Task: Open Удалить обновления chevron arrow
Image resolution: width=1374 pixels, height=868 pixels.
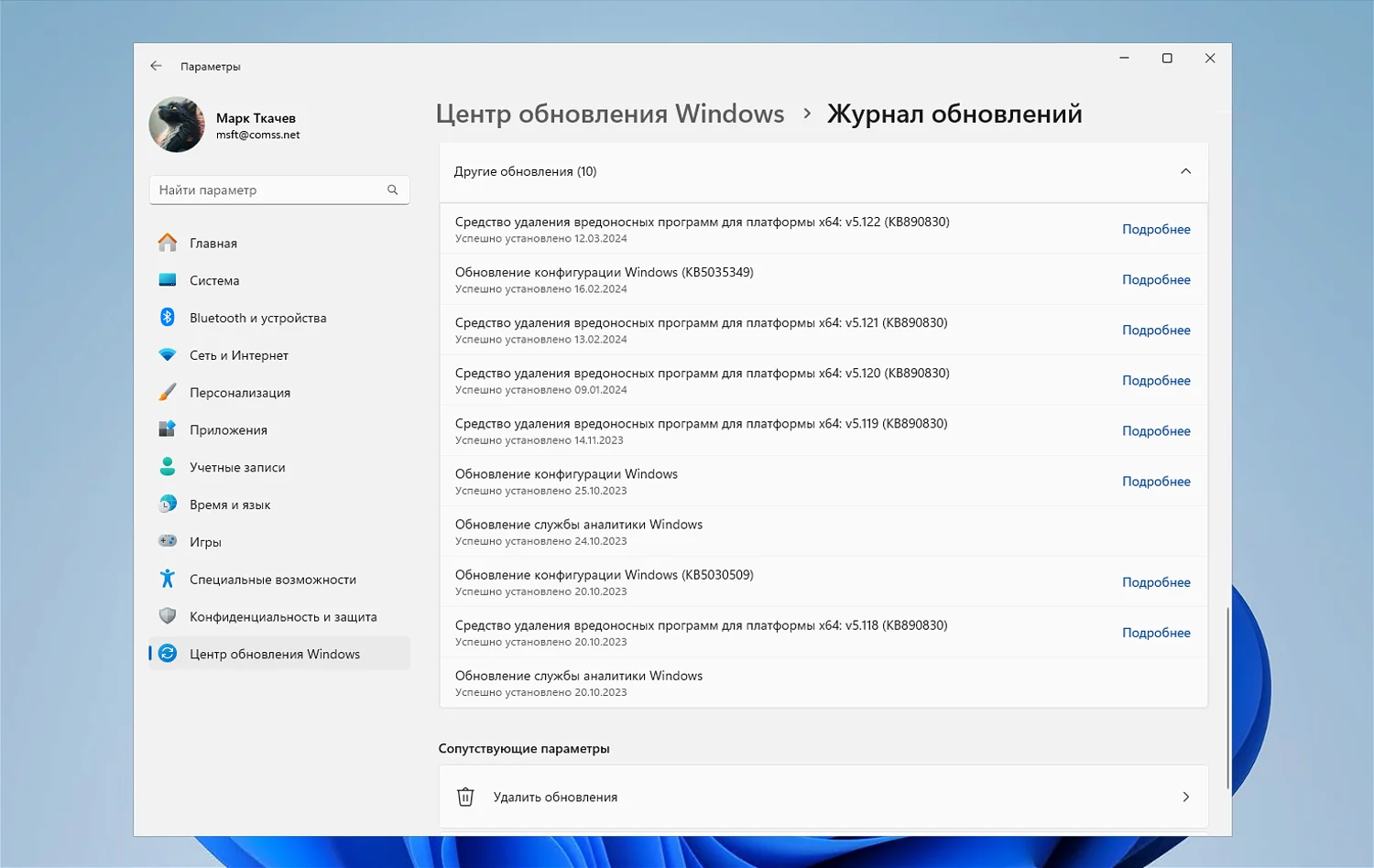Action: [1185, 797]
